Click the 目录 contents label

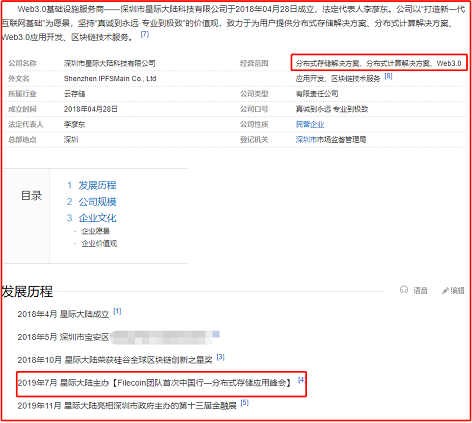click(x=31, y=196)
